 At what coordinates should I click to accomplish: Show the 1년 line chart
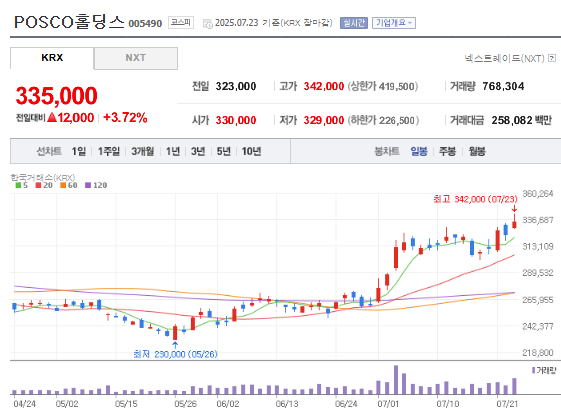click(x=173, y=151)
